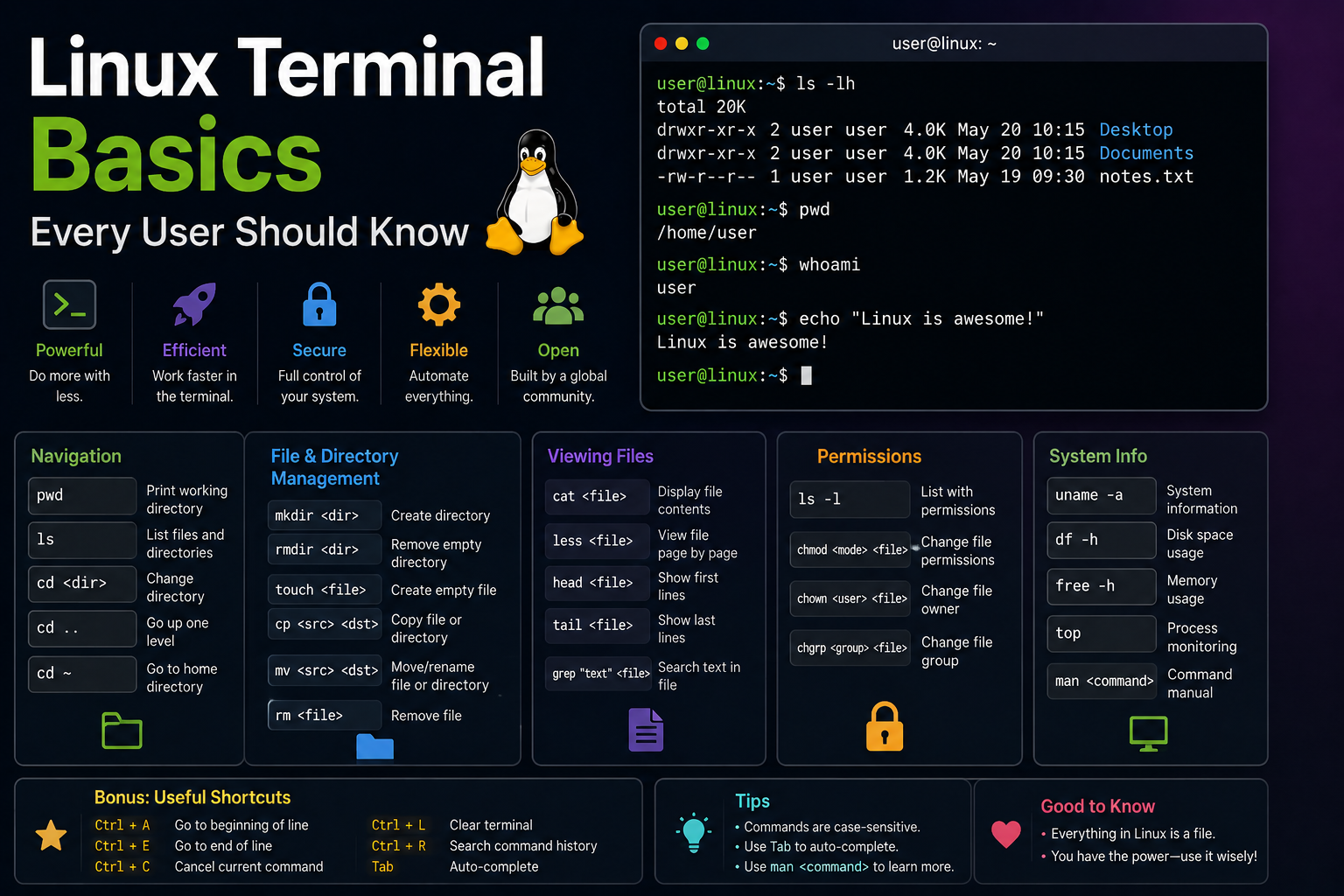The height and width of the screenshot is (896, 1344).
Task: Click the Flexible orange gear icon
Action: (438, 304)
